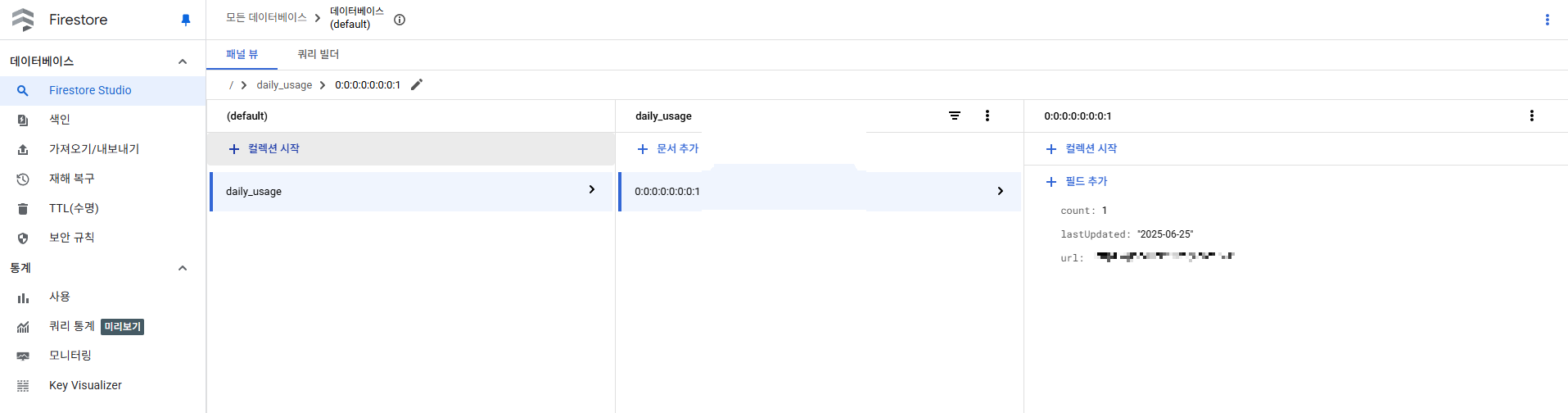Select document 0:0:0:0:0:0:0:1 row

[x=820, y=191]
